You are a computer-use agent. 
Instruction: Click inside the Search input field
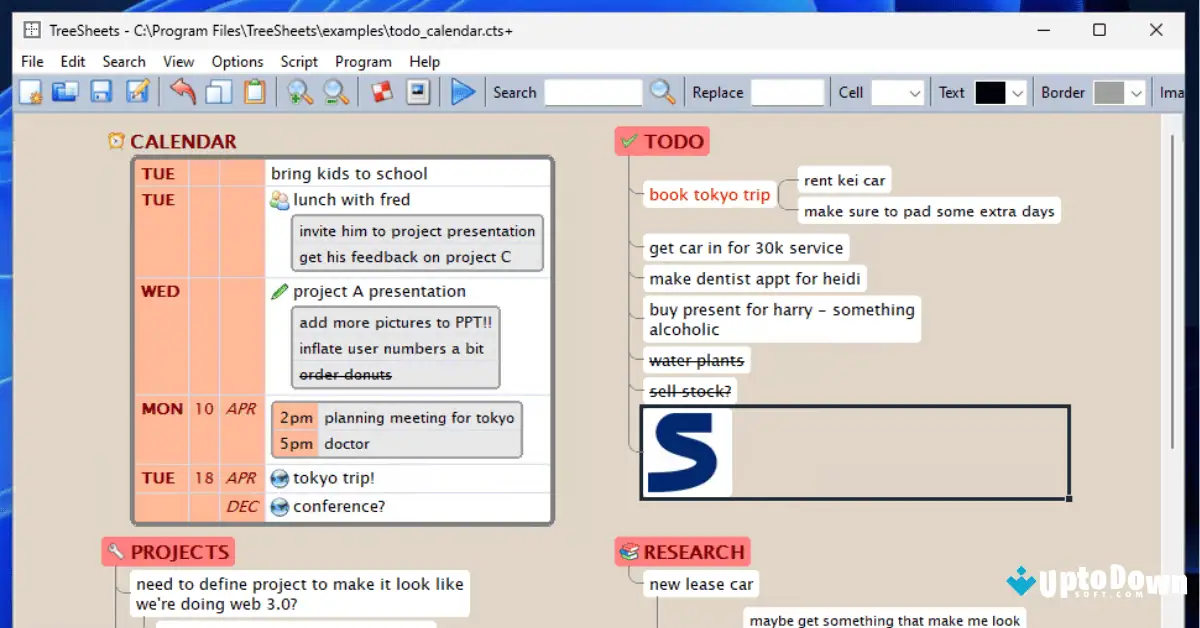click(x=595, y=92)
